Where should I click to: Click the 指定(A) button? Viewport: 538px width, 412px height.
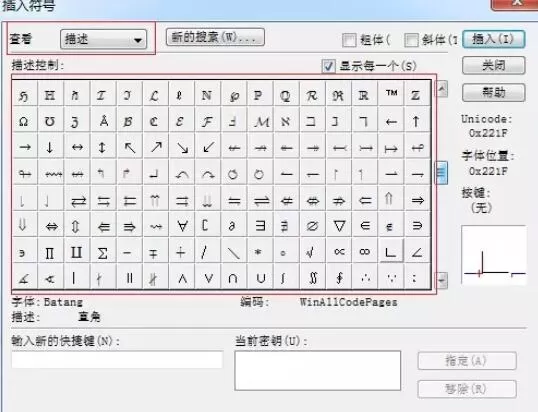click(x=467, y=361)
